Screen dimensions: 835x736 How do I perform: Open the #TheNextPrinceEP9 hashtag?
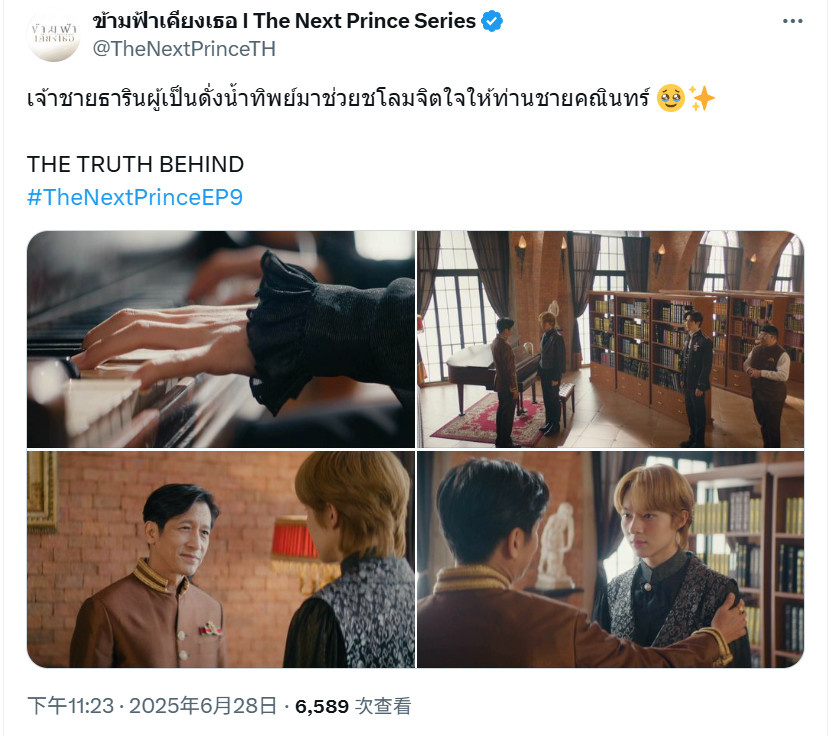[135, 197]
